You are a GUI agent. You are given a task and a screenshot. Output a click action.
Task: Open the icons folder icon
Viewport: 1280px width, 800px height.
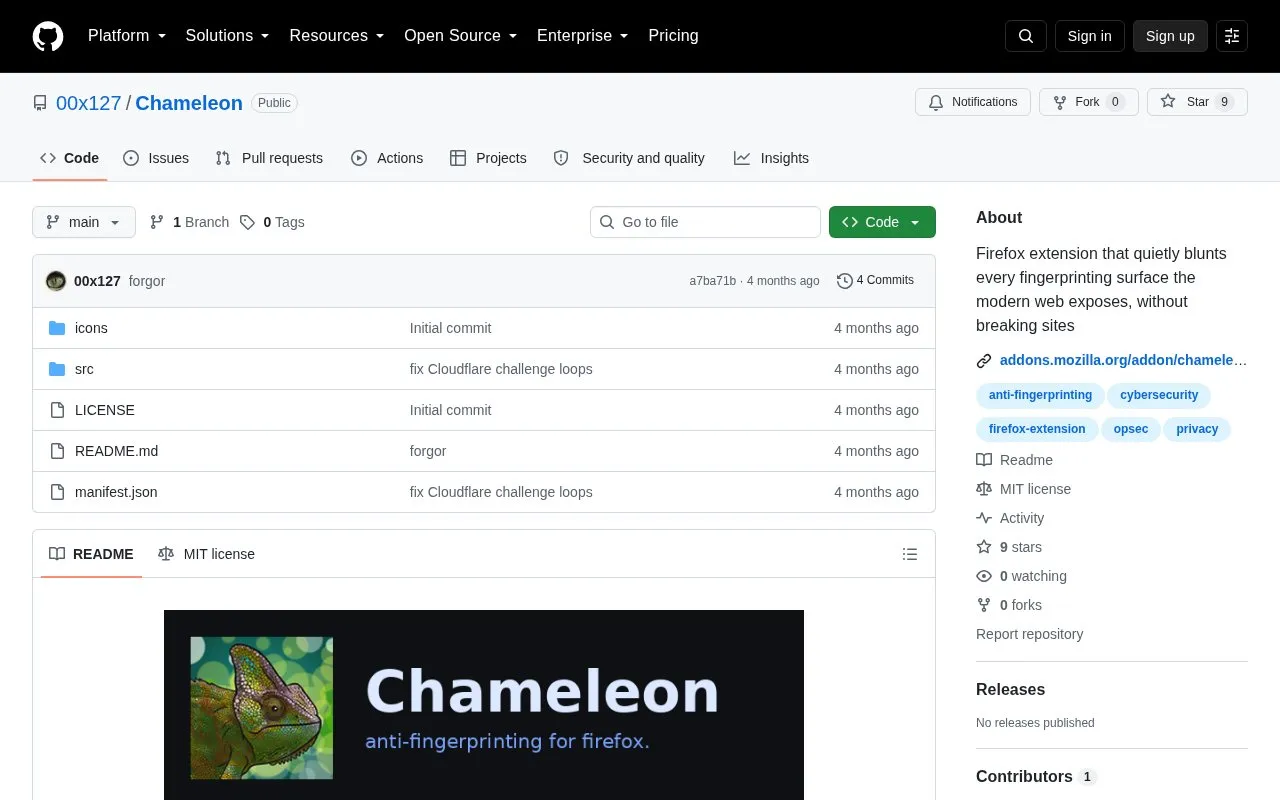click(57, 328)
